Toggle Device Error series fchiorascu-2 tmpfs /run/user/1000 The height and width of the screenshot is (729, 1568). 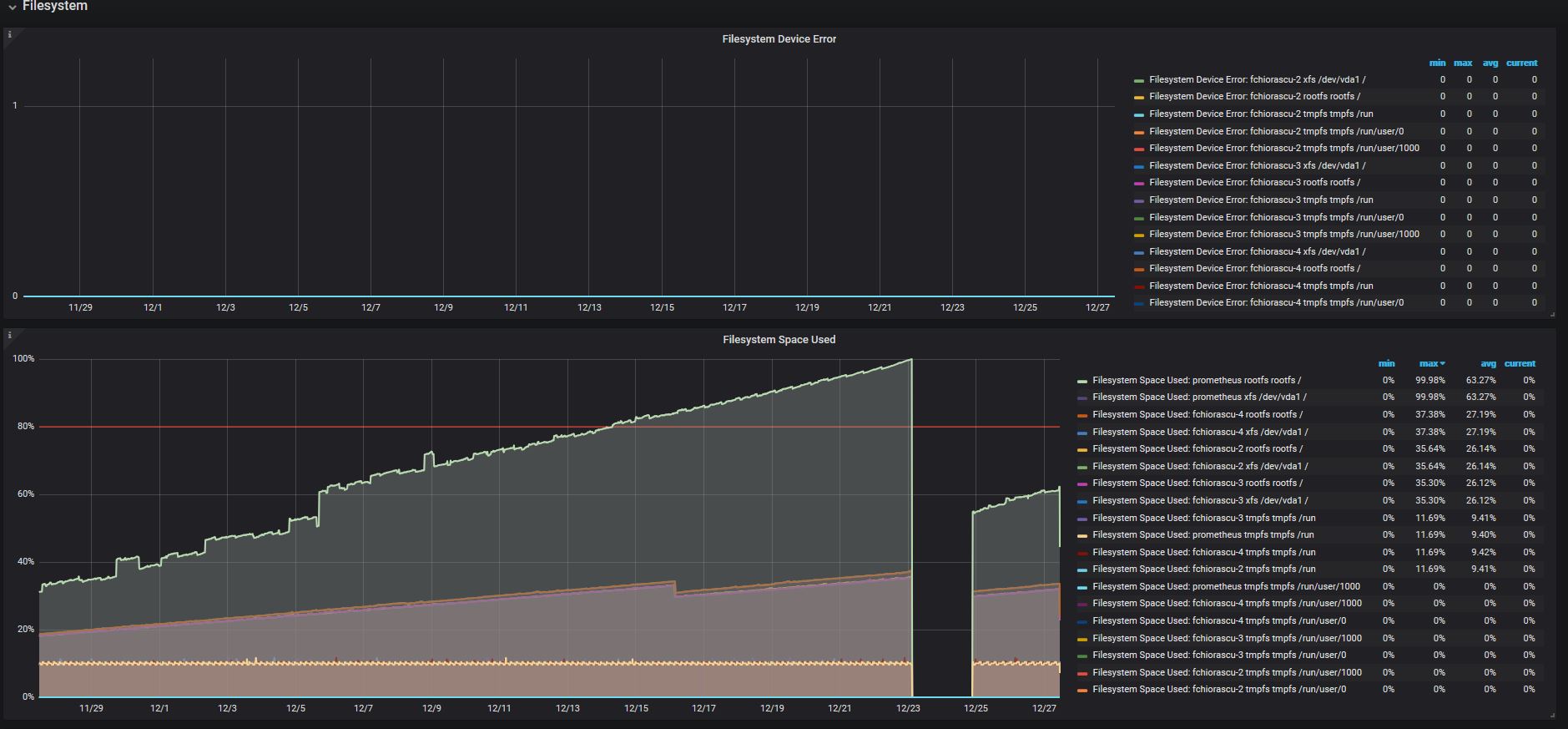click(1284, 148)
